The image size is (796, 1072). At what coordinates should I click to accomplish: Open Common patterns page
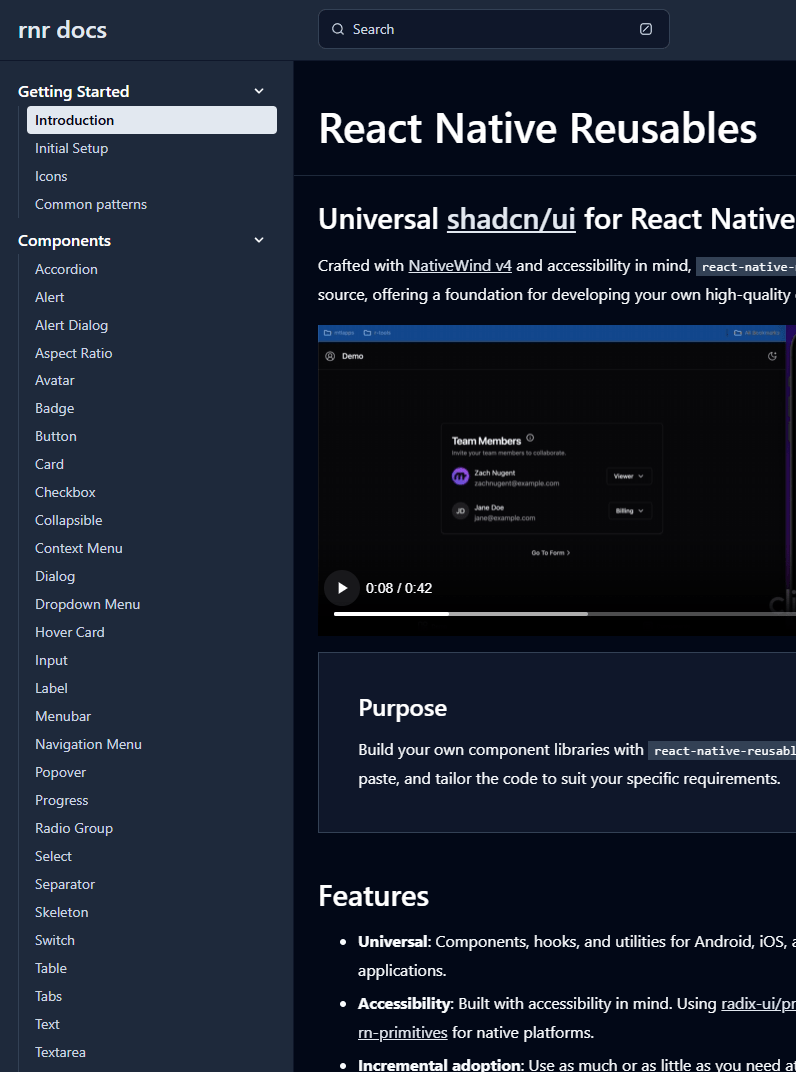click(x=91, y=204)
